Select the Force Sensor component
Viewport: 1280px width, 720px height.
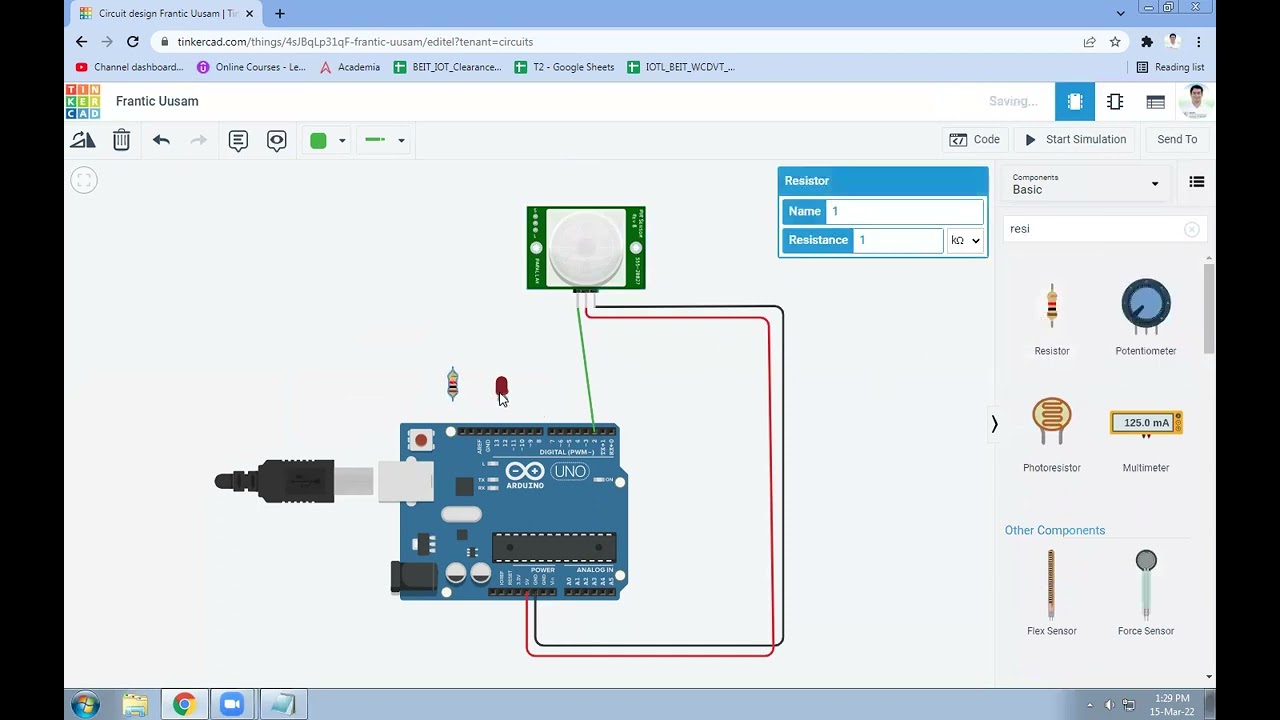click(x=1145, y=592)
